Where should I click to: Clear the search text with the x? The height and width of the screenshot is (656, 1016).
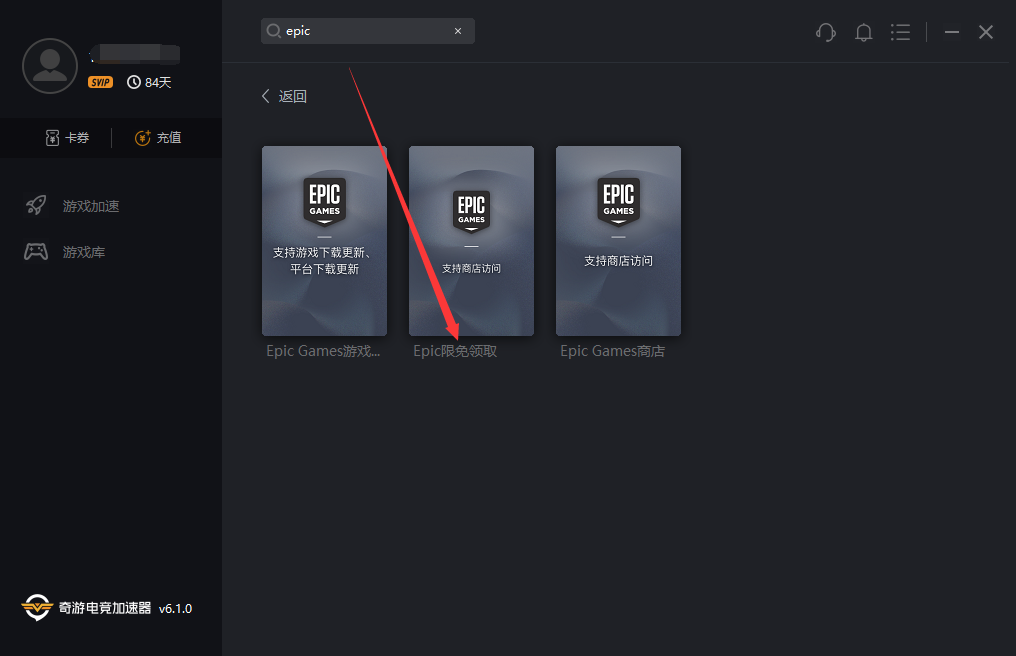[x=458, y=31]
